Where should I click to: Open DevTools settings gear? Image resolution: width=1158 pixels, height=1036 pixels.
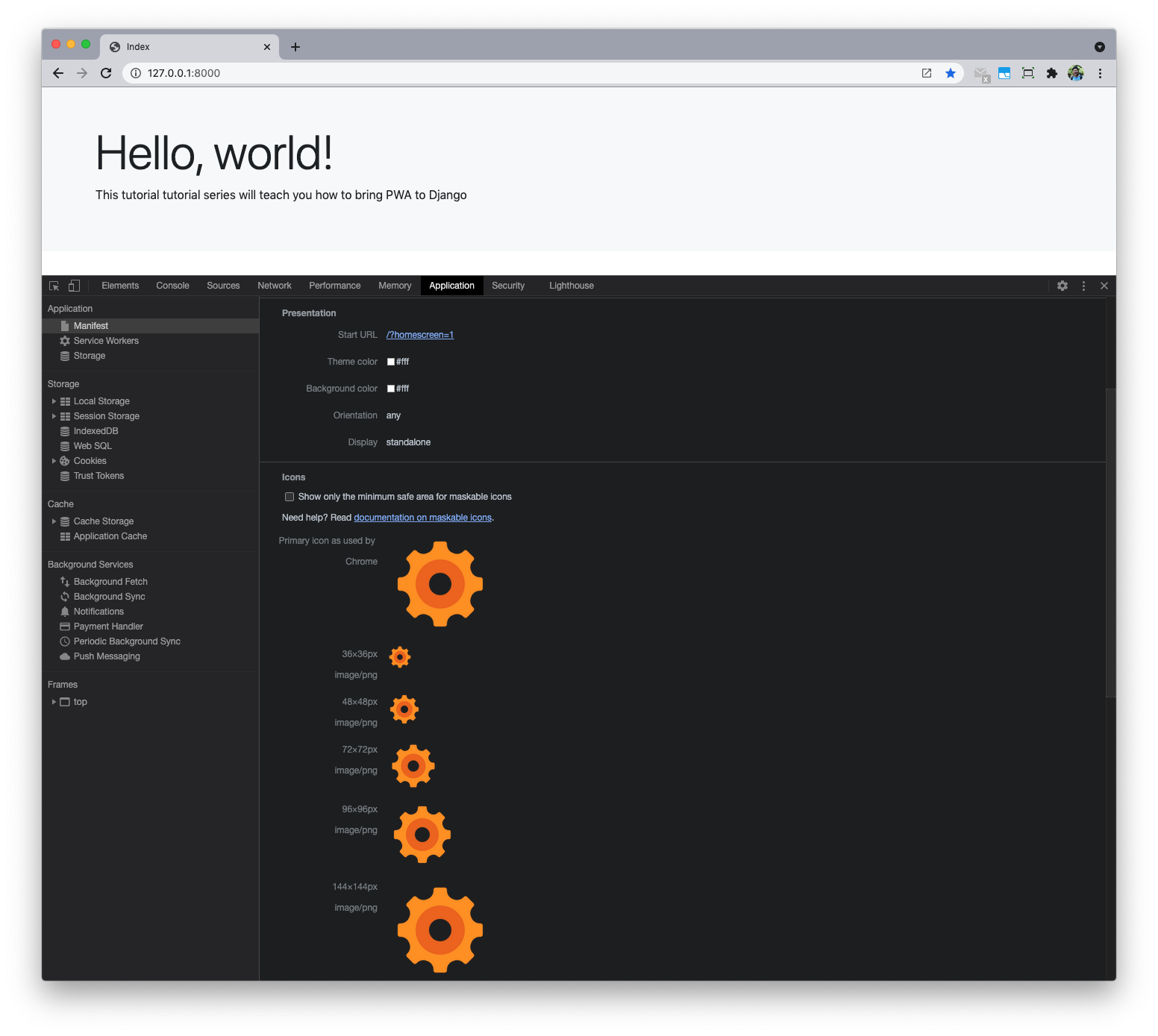[x=1062, y=286]
